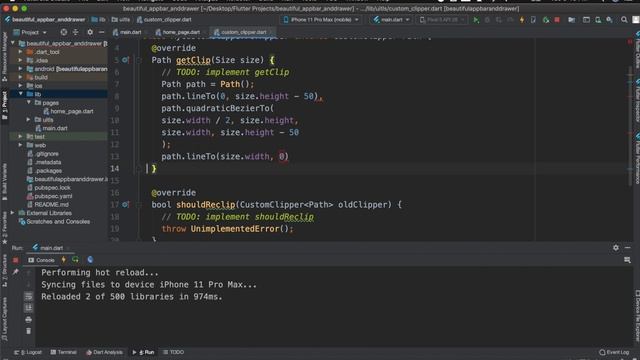640x360 pixels.
Task: Click override gutter icon on shouldReclip line
Action: click(125, 204)
